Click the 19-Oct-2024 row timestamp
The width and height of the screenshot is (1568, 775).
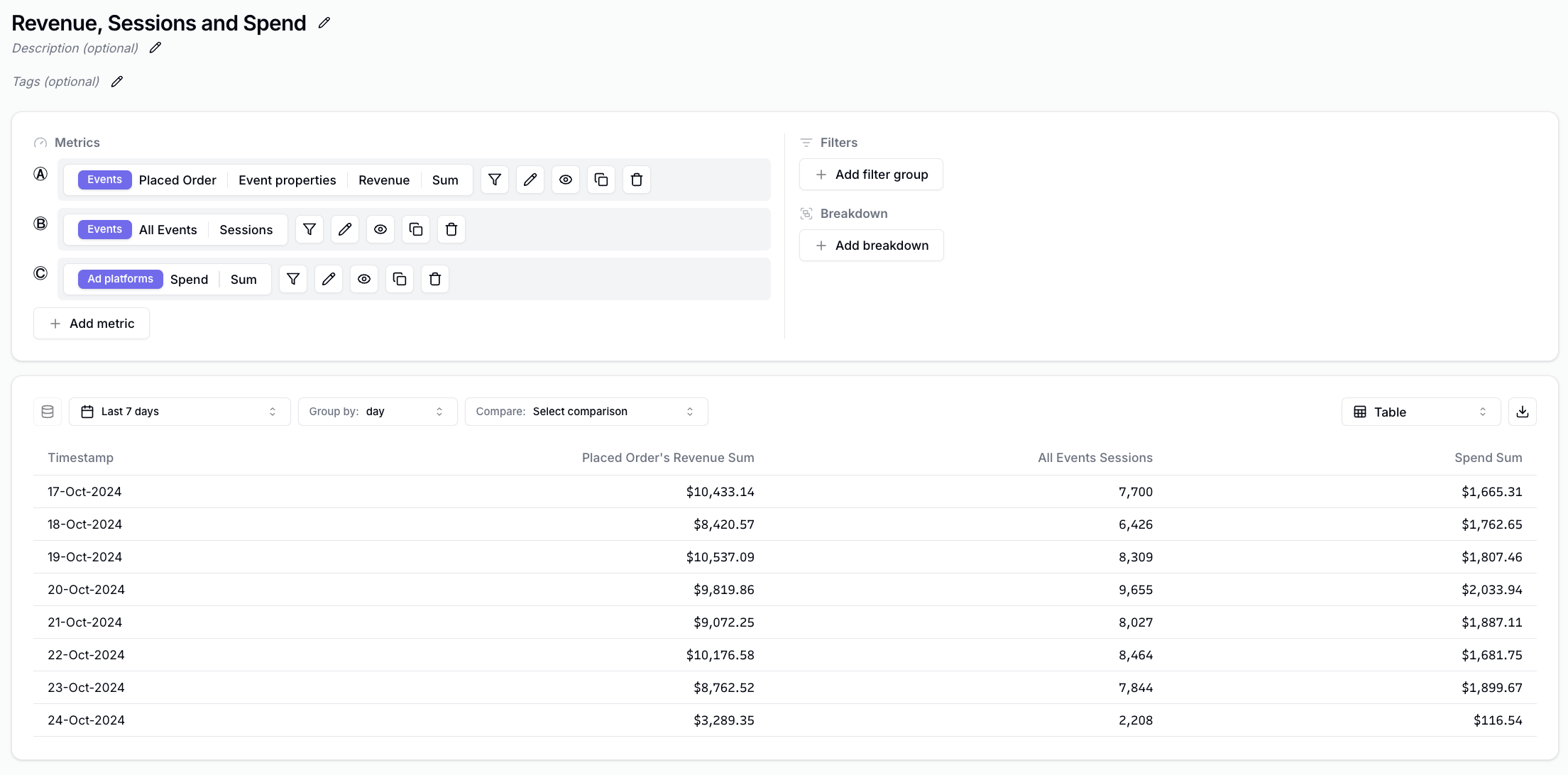(85, 557)
